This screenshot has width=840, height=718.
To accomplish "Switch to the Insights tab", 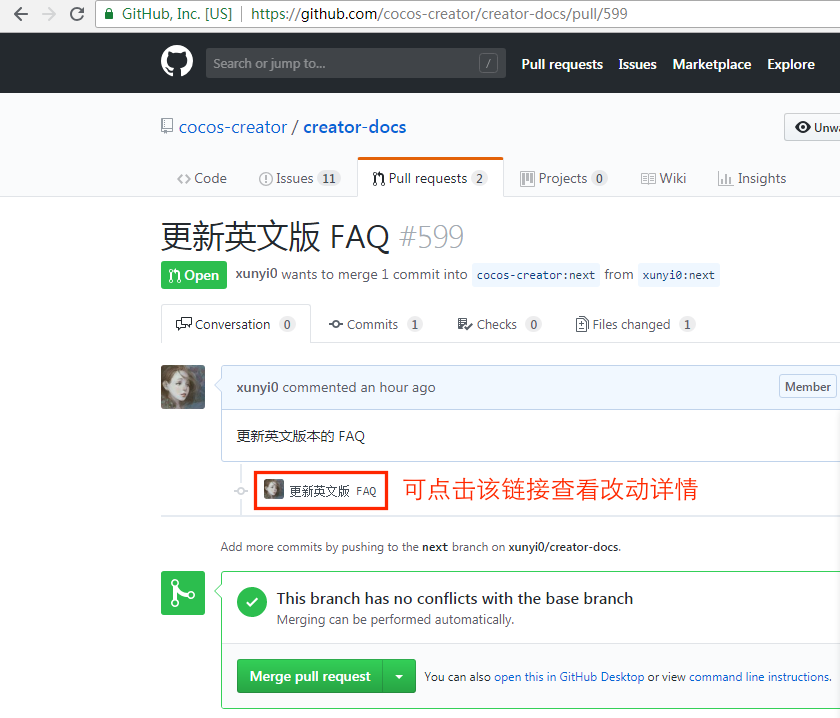I will click(752, 178).
